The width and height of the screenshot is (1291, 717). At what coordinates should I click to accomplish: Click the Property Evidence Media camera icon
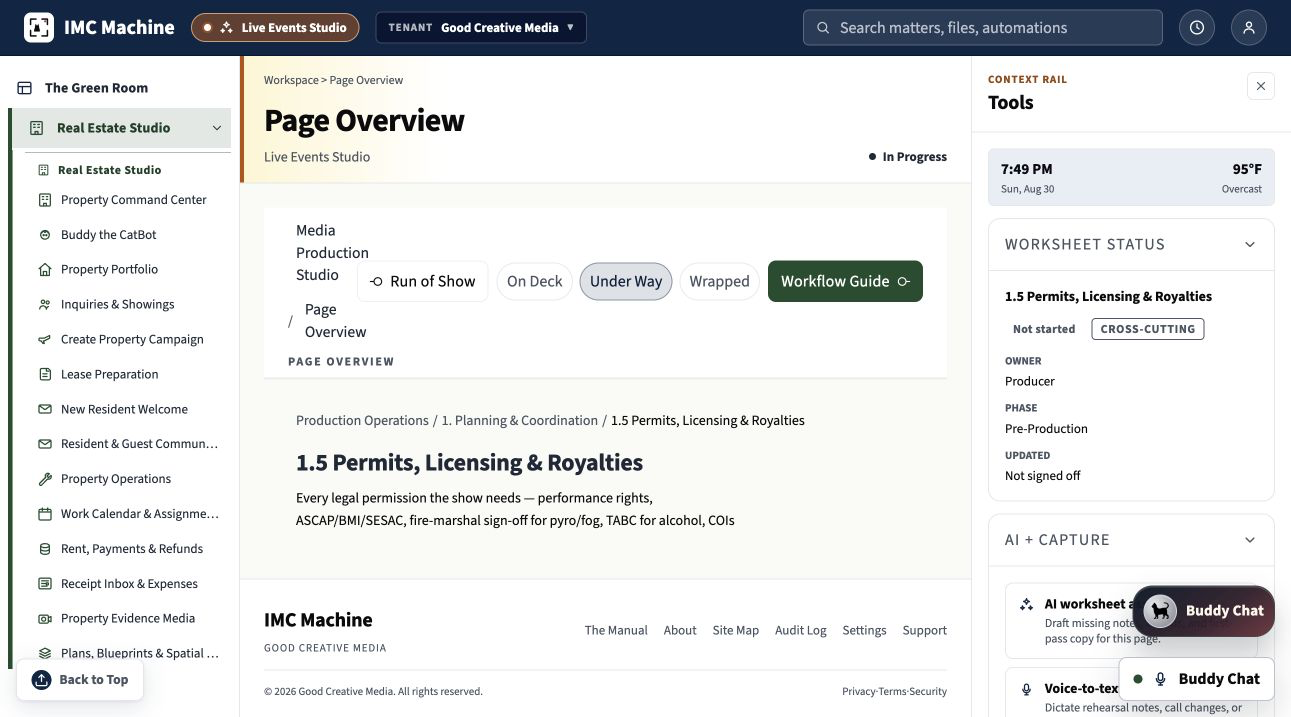[x=45, y=619]
